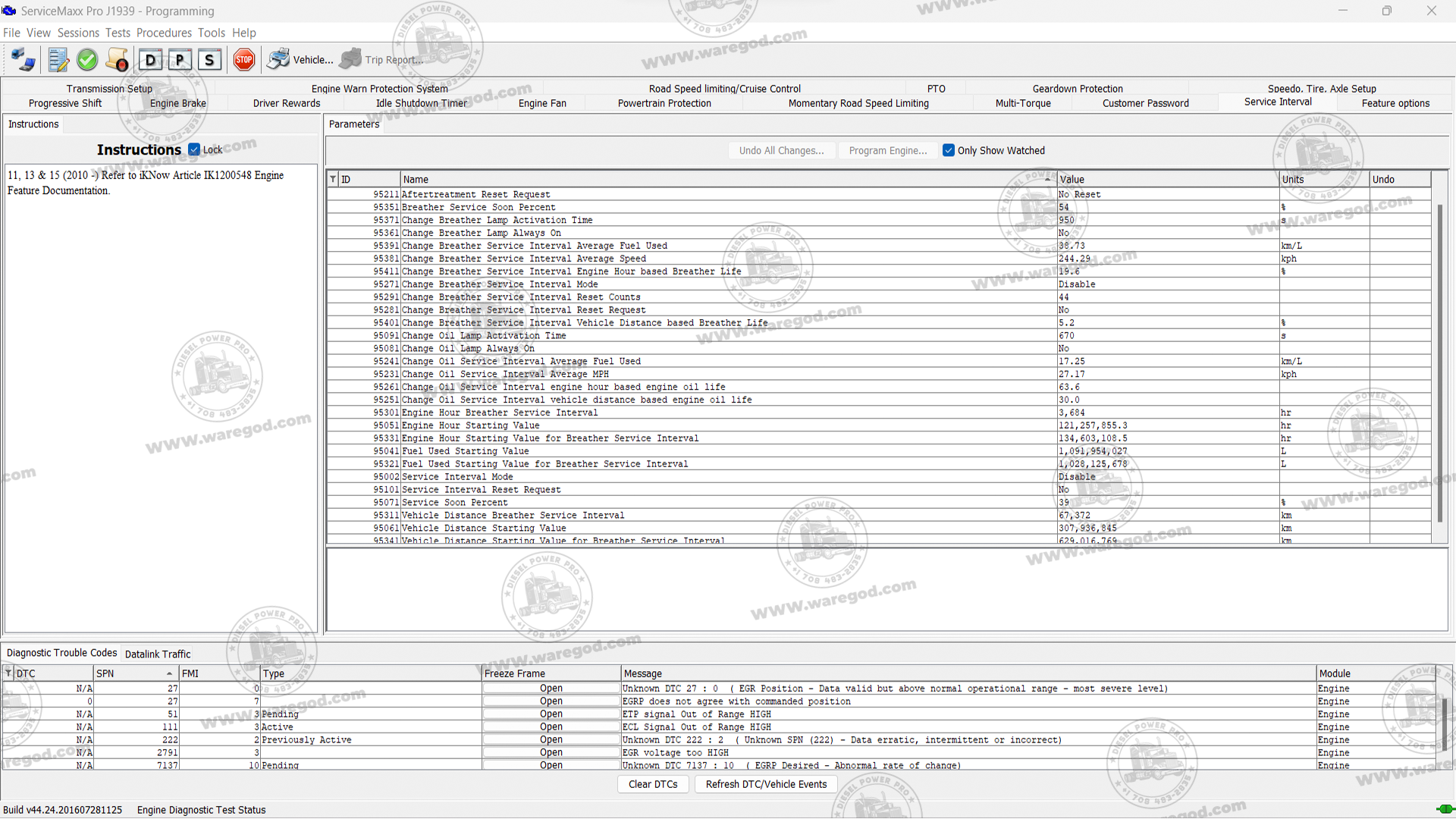The width and height of the screenshot is (1456, 819).
Task: Click the form edit pencil icon
Action: click(58, 60)
